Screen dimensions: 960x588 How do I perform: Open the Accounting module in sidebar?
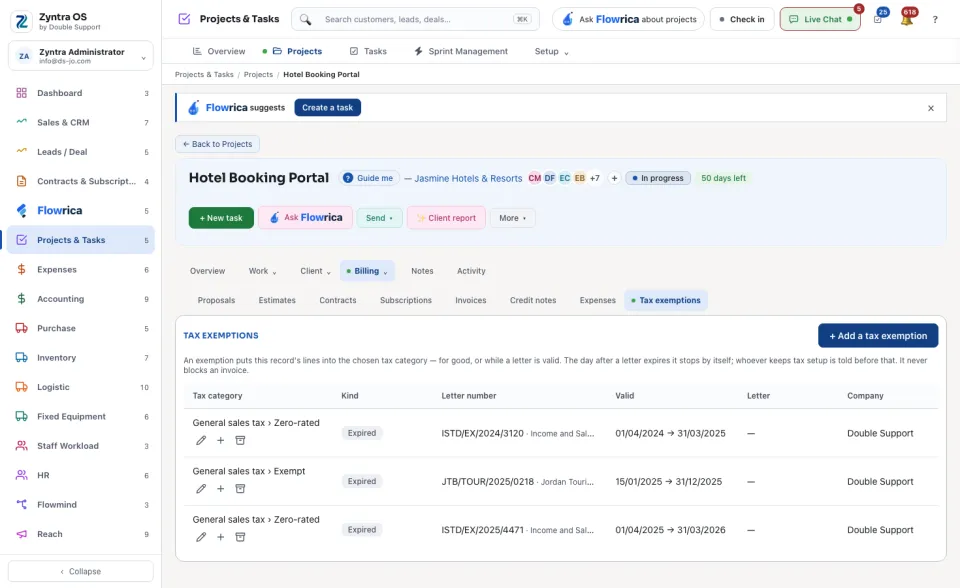pyautogui.click(x=81, y=299)
